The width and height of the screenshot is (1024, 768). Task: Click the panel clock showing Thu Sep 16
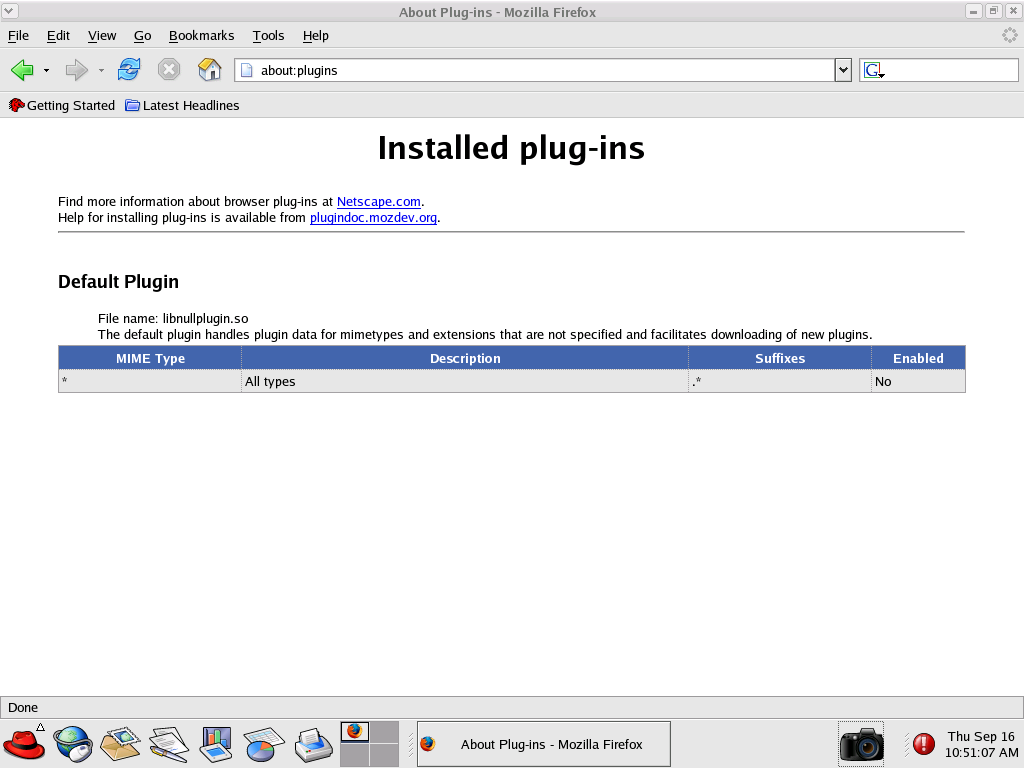(x=981, y=744)
